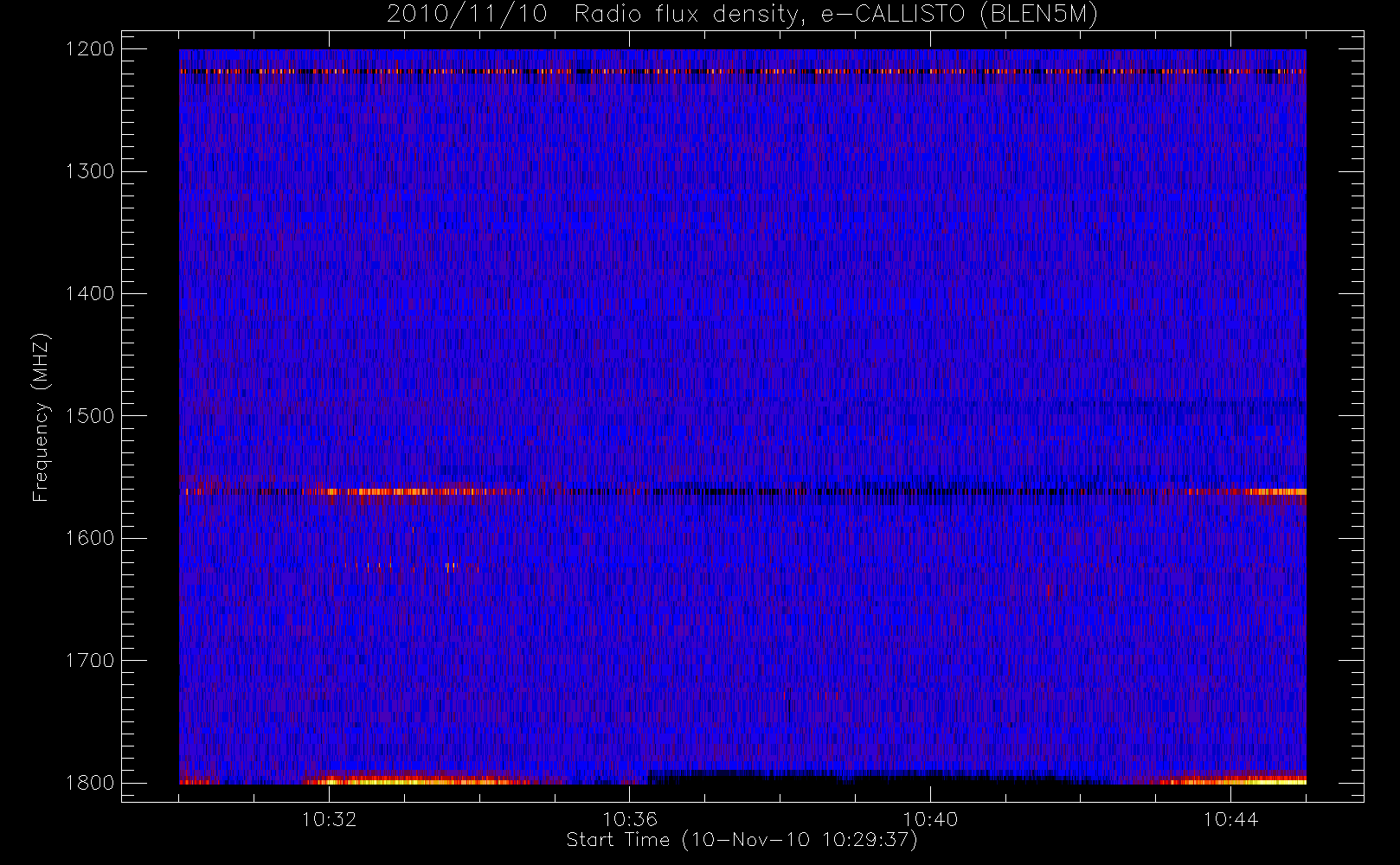Viewport: 1400px width, 865px height.
Task: Click the 1200 frequency tick label
Action: 90,49
